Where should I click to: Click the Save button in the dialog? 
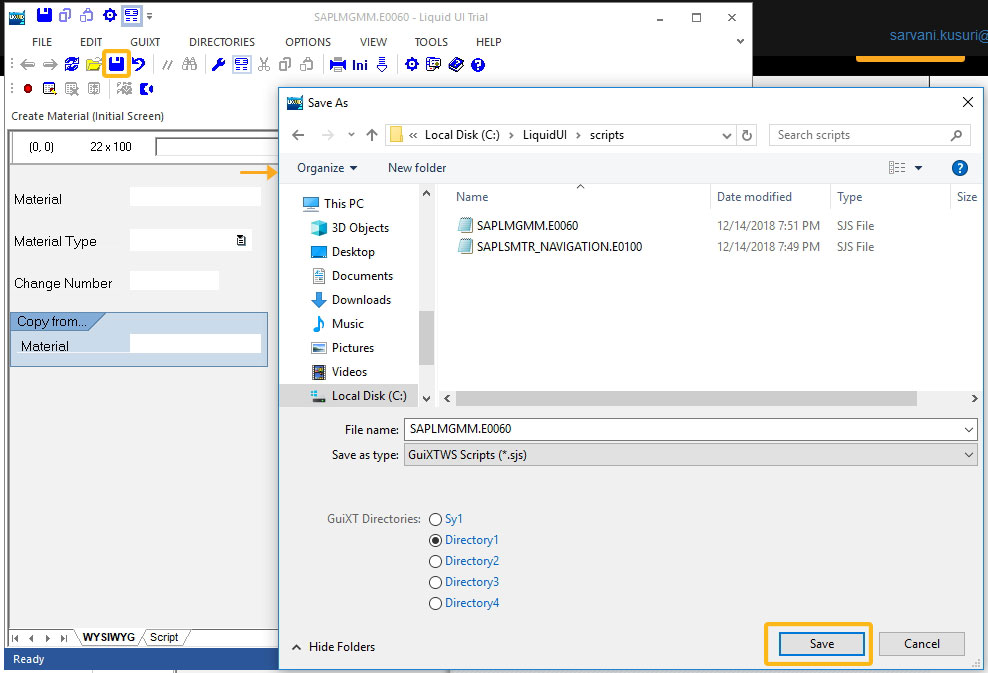(x=822, y=644)
